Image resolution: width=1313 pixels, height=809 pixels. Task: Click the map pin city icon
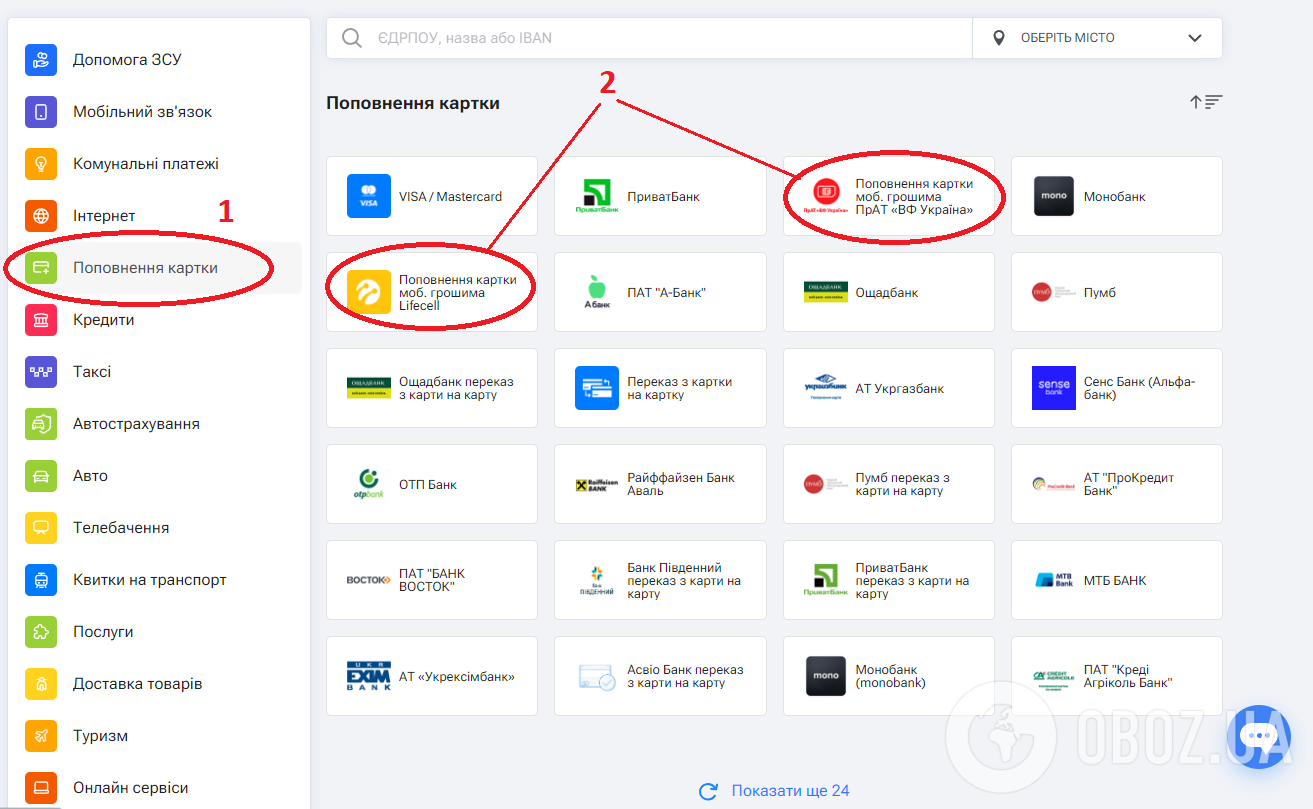pyautogui.click(x=998, y=38)
